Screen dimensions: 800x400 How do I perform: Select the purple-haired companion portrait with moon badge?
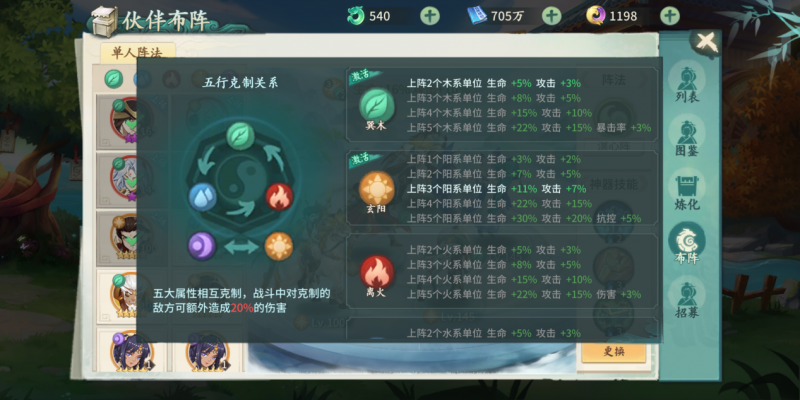pos(131,351)
